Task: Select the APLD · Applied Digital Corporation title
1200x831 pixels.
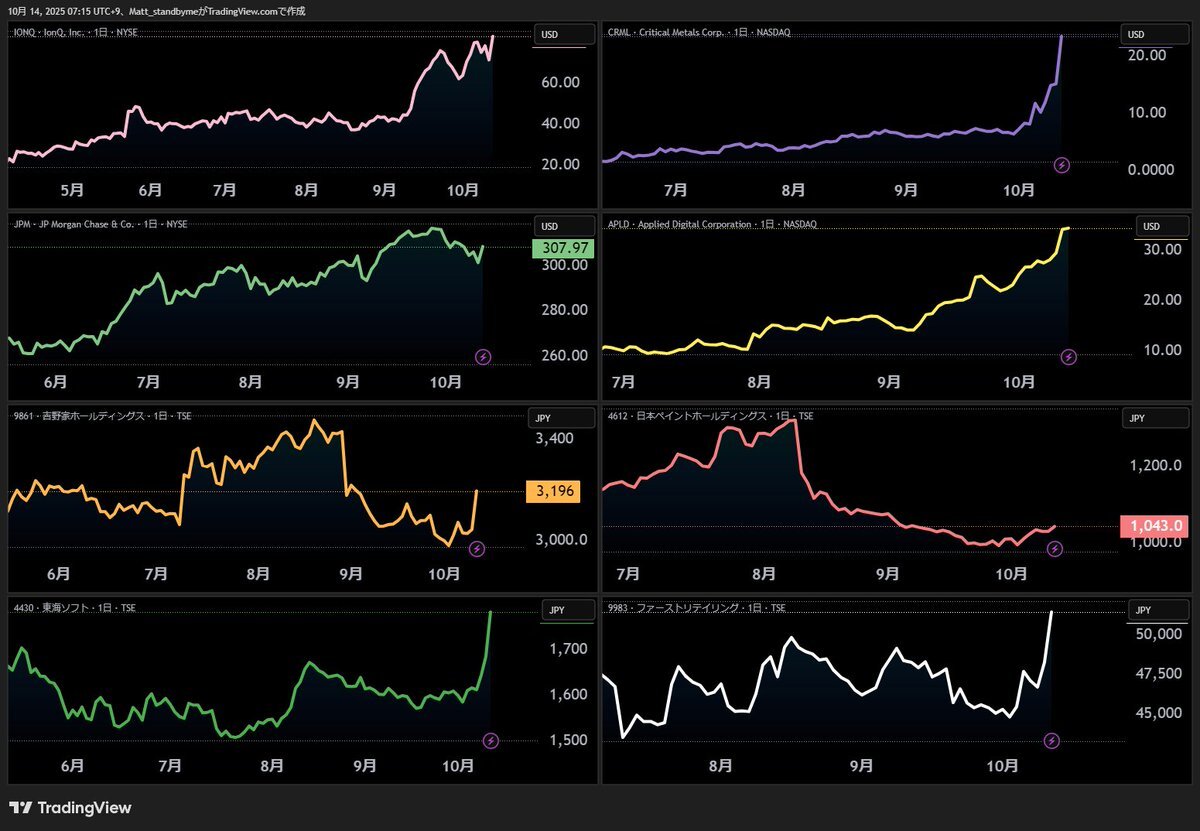Action: 712,224
